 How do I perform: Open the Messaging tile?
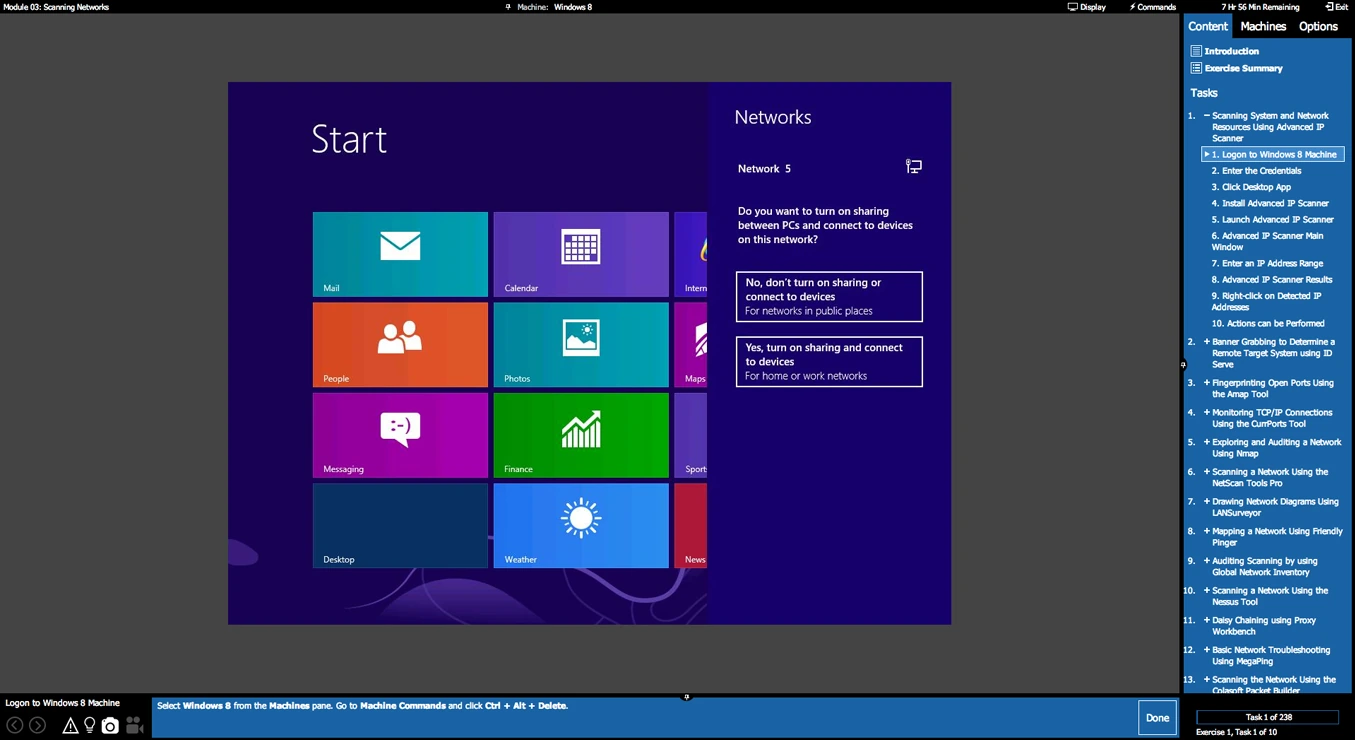(400, 435)
